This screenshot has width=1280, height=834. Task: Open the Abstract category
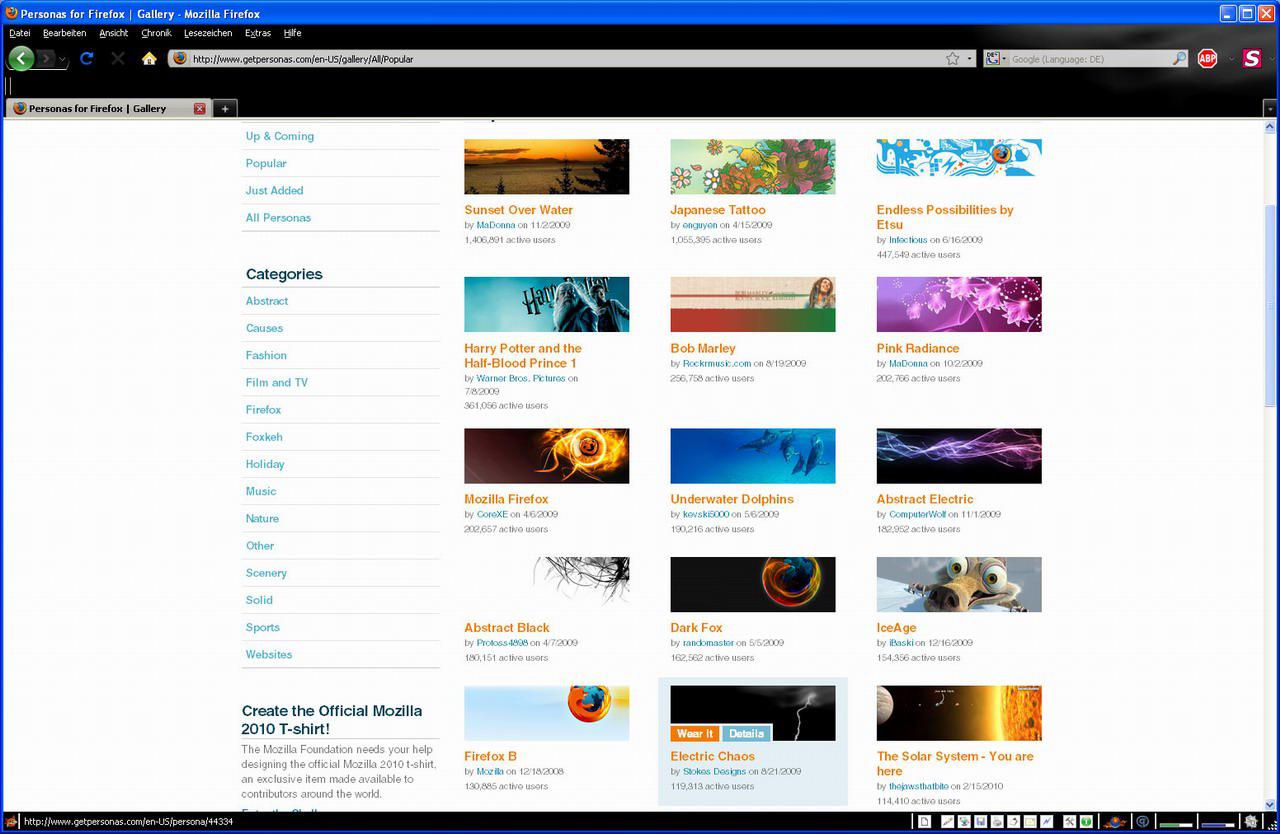coord(267,301)
